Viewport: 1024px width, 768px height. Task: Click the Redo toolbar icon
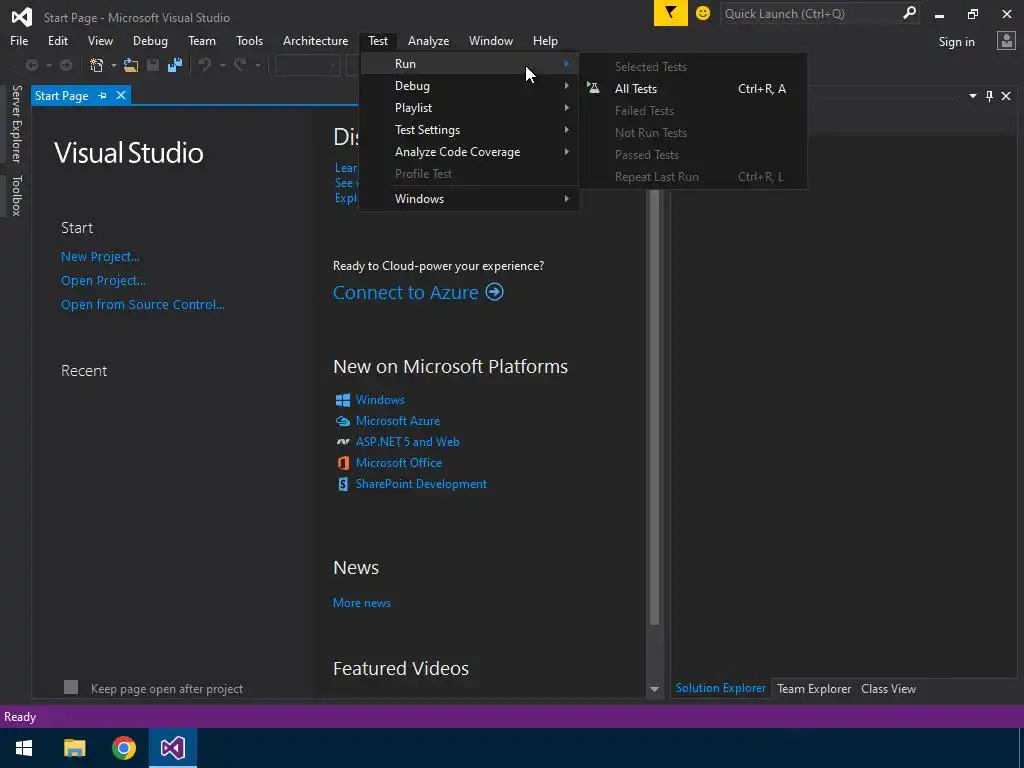click(x=240, y=65)
